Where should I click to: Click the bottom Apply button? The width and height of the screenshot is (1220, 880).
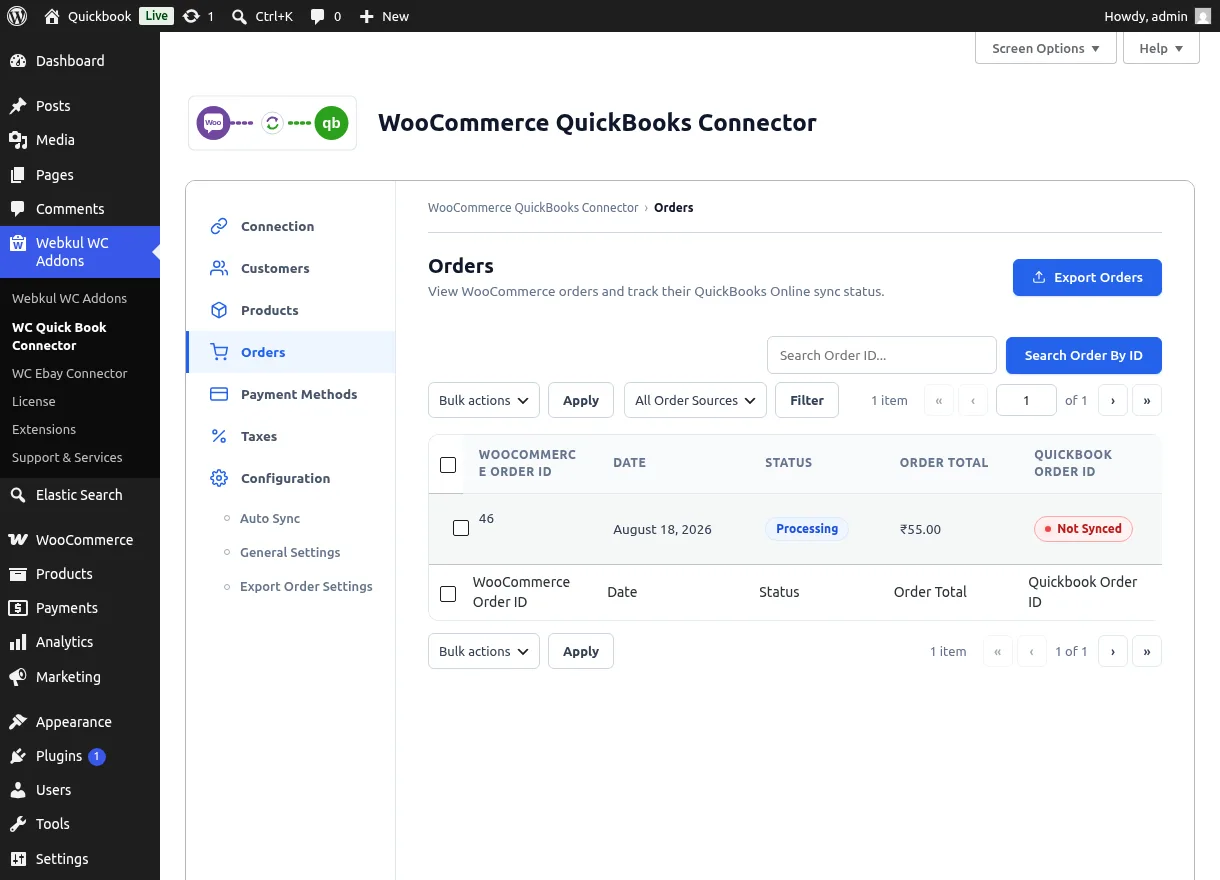point(581,651)
